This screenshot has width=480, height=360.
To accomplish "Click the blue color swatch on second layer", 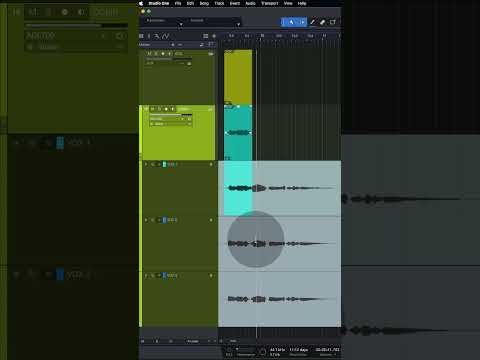I will 164,220.
